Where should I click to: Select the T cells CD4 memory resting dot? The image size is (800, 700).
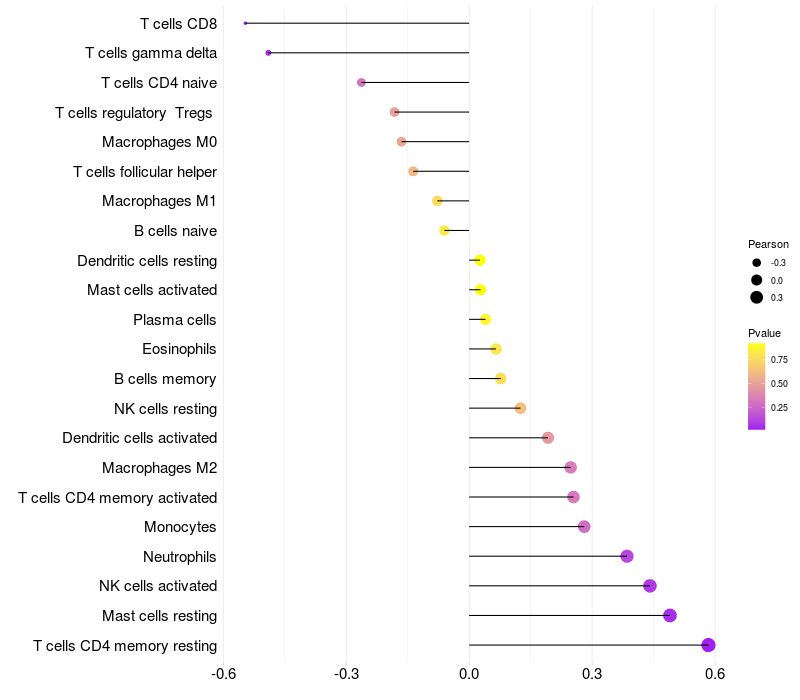click(x=708, y=645)
